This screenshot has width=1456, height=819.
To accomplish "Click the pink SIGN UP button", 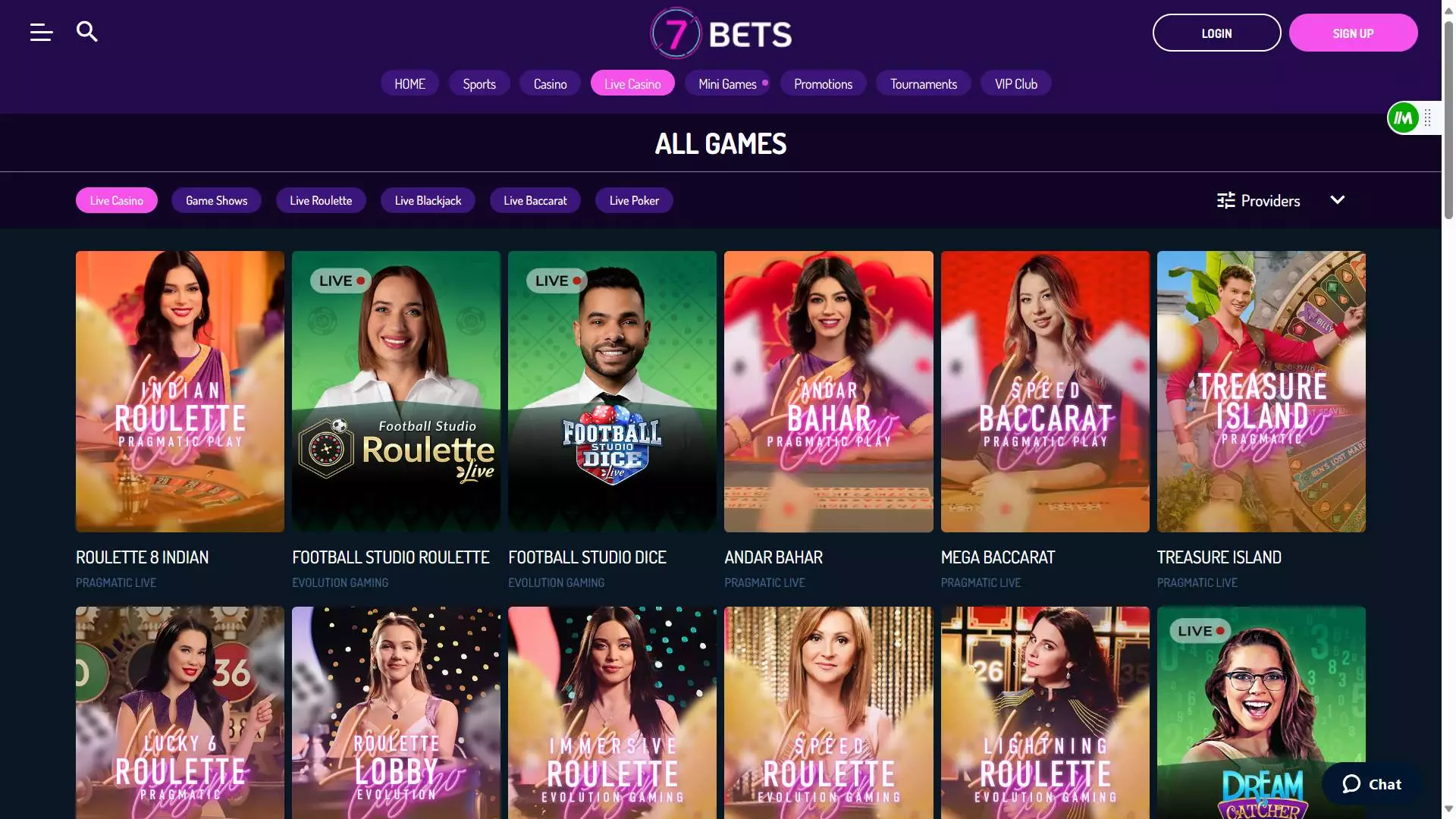I will tap(1353, 33).
